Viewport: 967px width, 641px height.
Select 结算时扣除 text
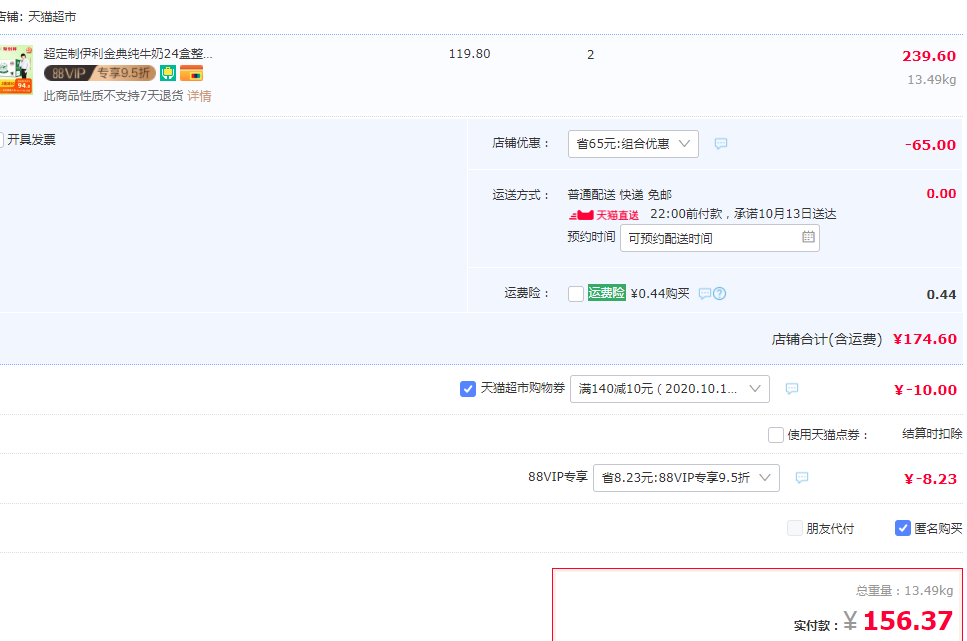931,434
